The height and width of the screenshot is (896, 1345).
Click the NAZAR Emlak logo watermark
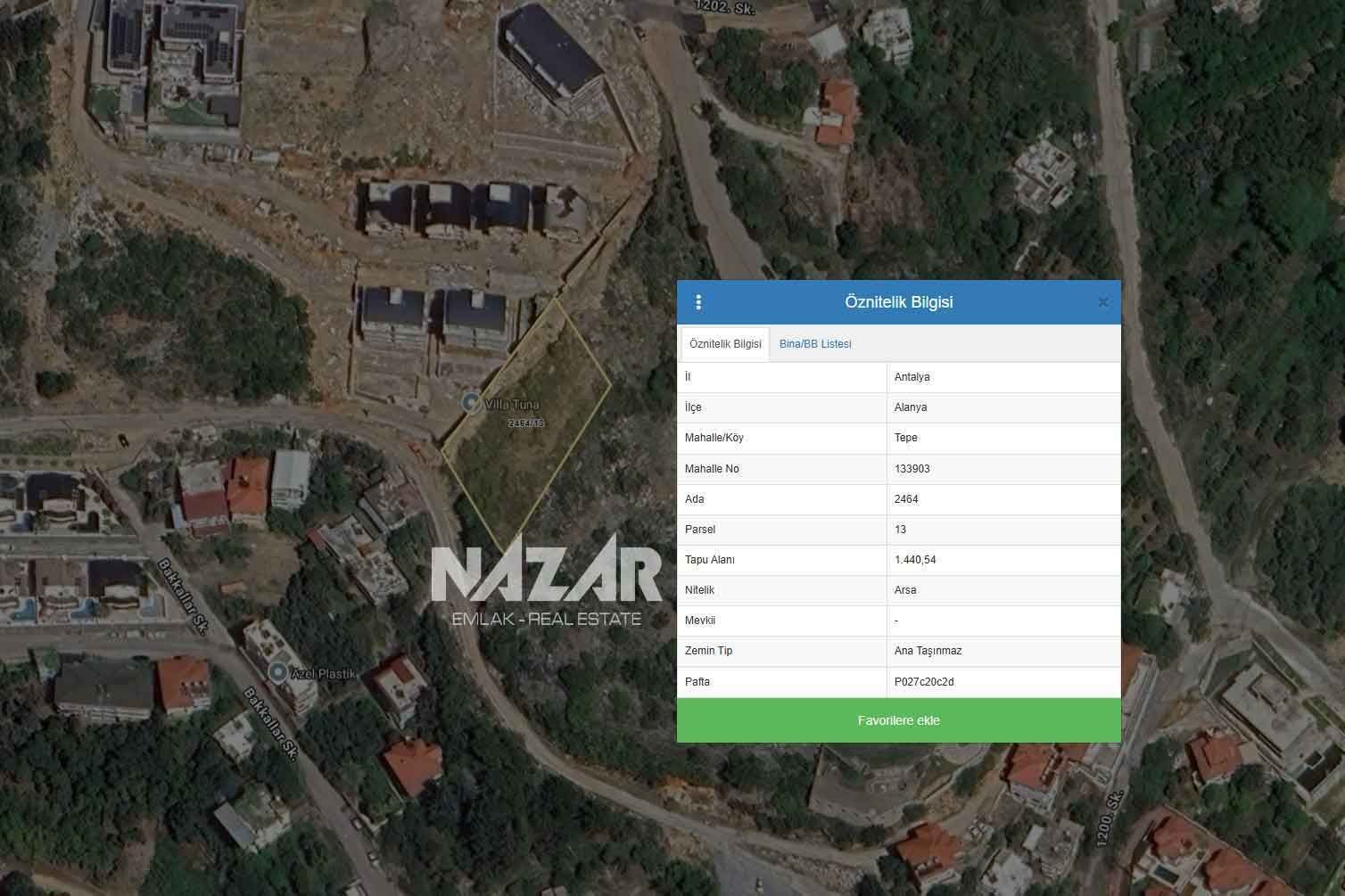point(546,581)
